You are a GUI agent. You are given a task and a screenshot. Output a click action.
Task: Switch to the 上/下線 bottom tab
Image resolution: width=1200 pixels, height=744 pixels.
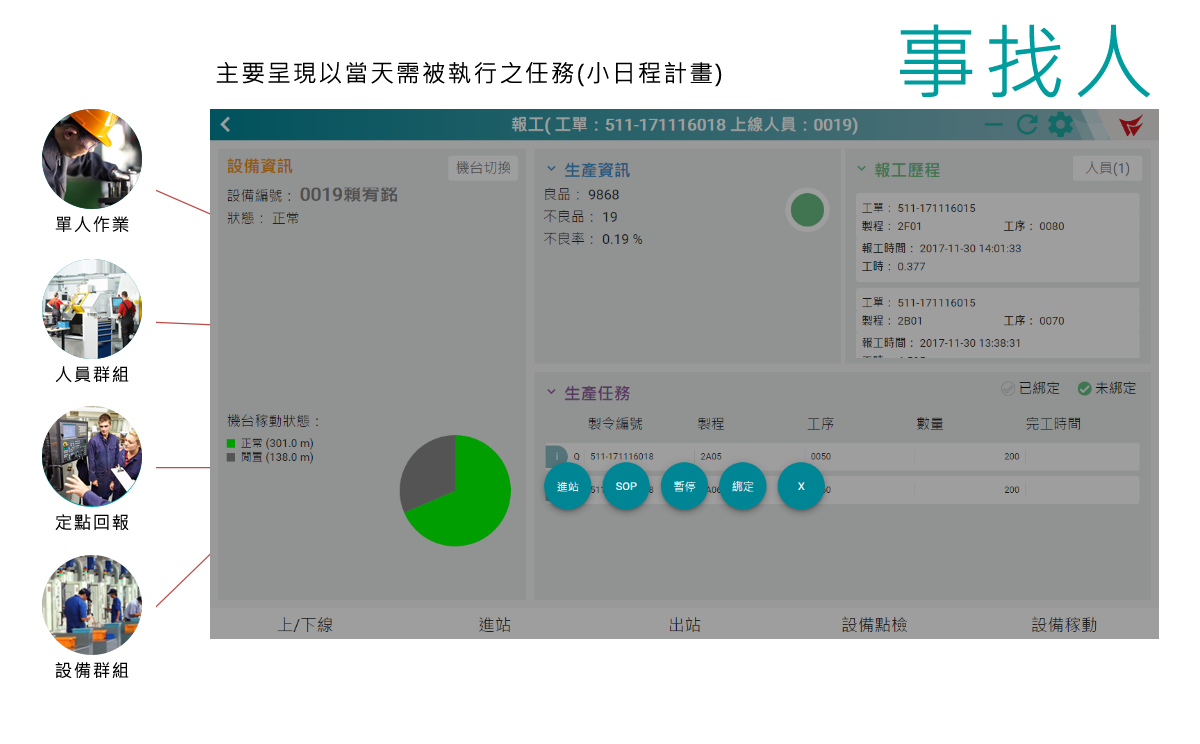click(305, 625)
